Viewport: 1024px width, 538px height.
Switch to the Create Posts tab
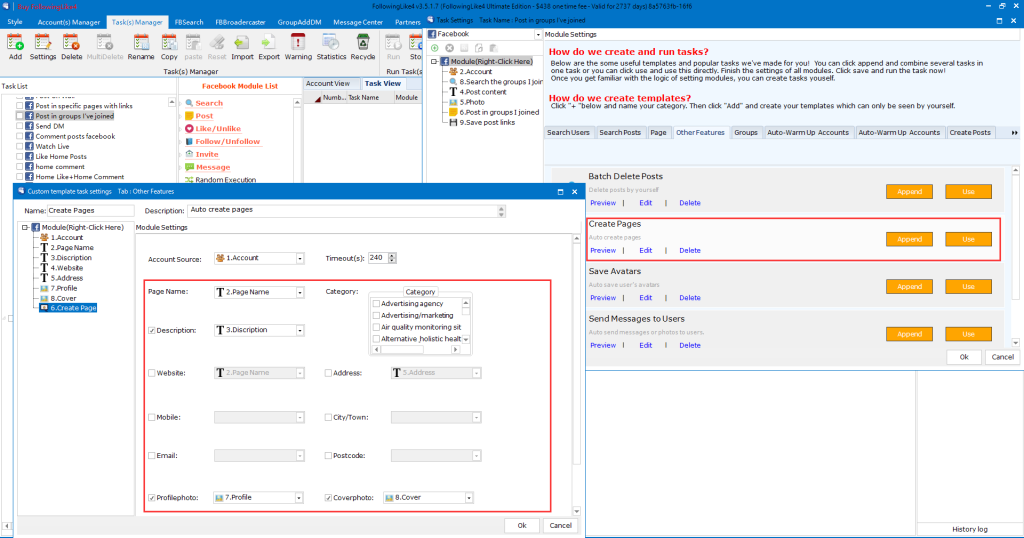coord(970,133)
